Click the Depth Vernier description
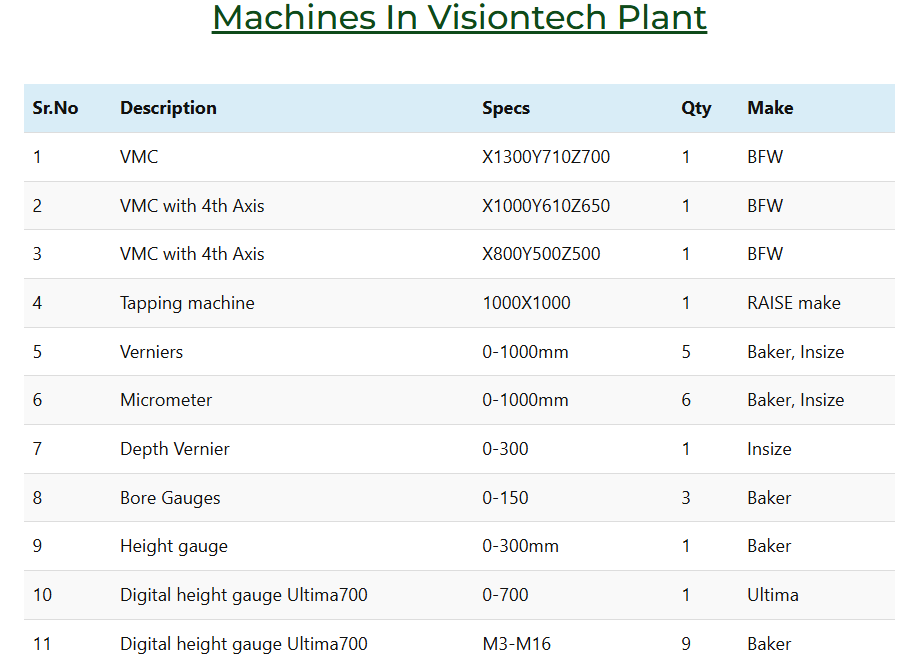Image resolution: width=922 pixels, height=665 pixels. (x=174, y=449)
